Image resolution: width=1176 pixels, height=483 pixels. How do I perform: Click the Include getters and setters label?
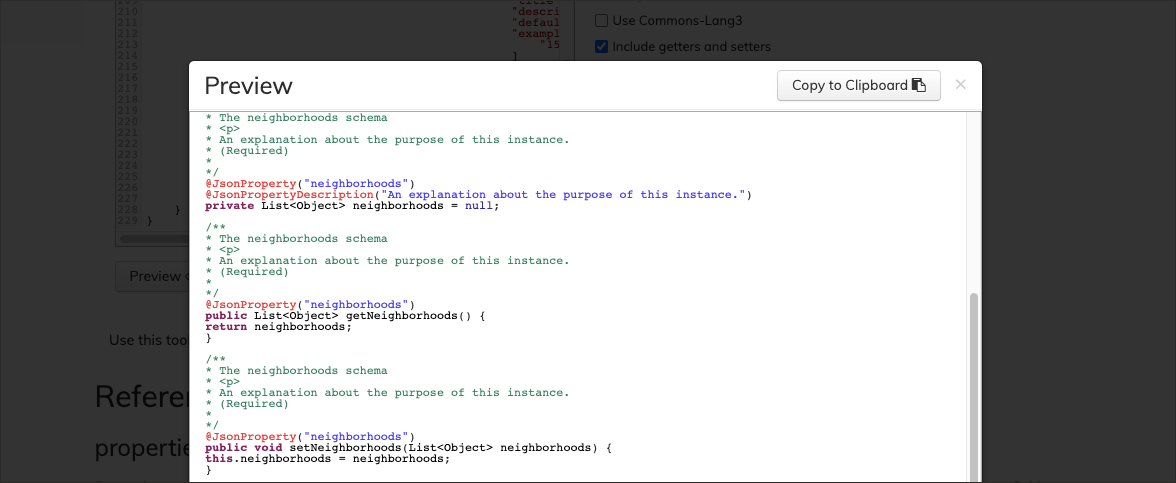coord(692,46)
